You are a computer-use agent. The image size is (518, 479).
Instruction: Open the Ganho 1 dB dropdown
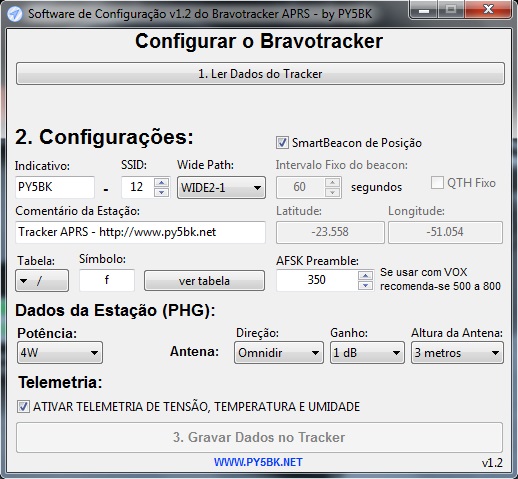tap(367, 352)
